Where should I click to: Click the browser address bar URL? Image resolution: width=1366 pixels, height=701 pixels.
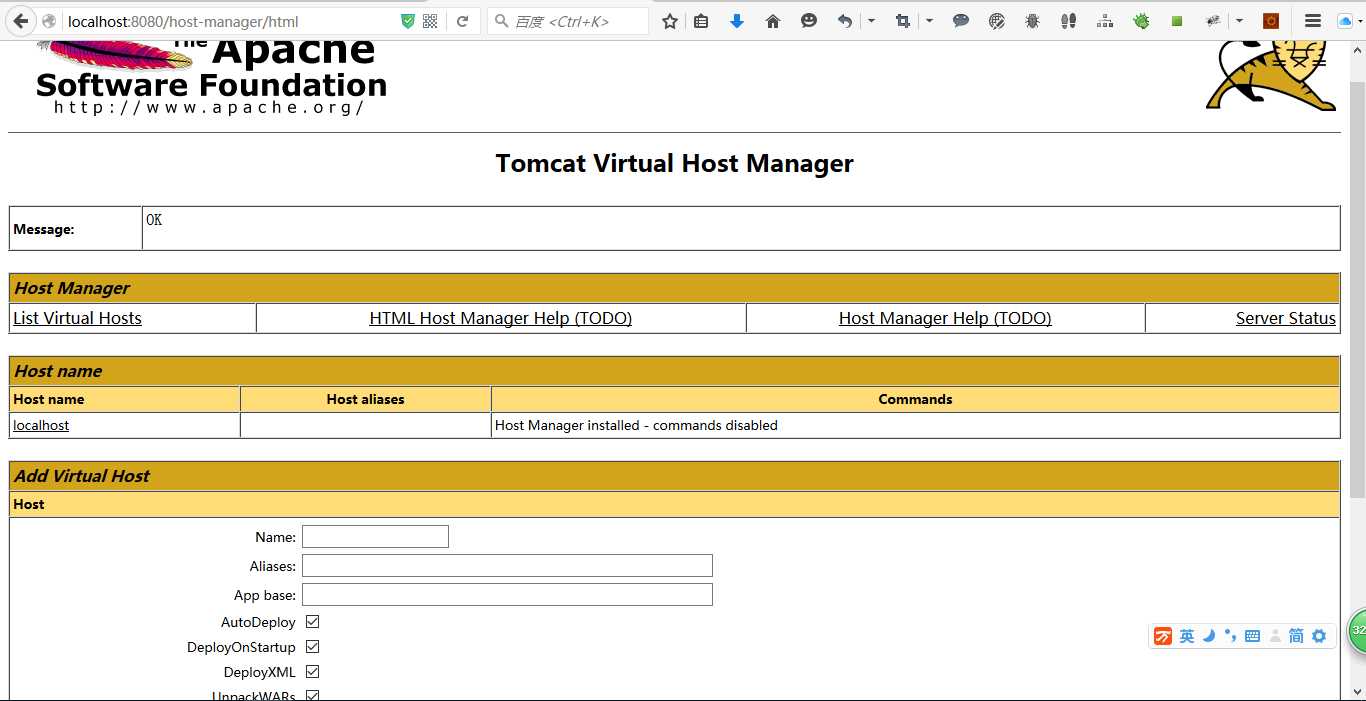pos(183,21)
